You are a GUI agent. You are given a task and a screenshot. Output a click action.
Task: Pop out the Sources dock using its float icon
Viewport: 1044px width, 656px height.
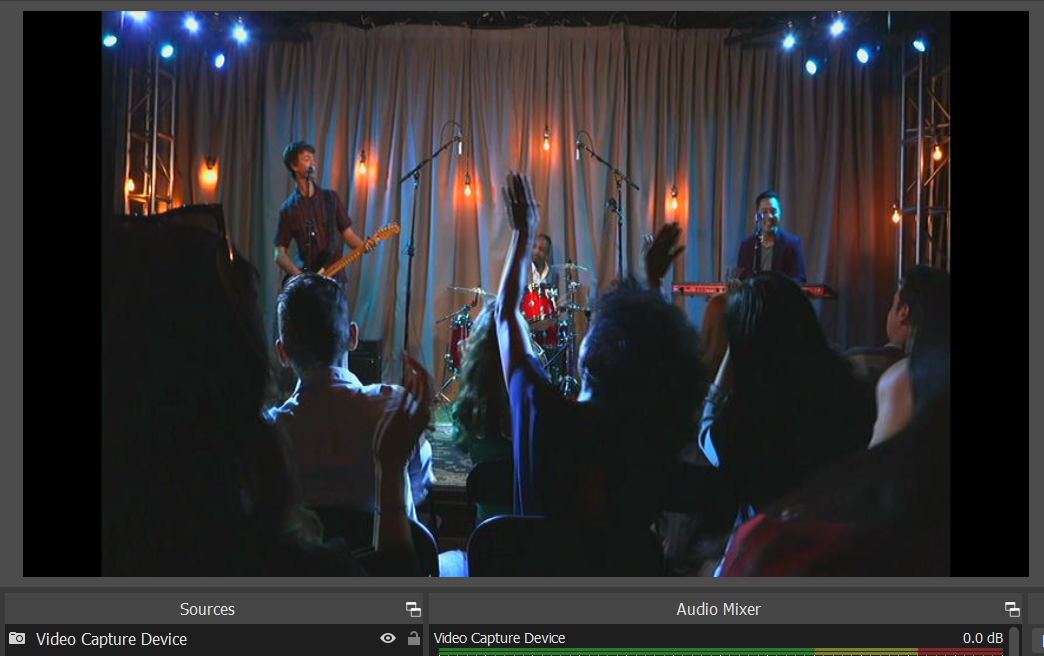(x=413, y=609)
